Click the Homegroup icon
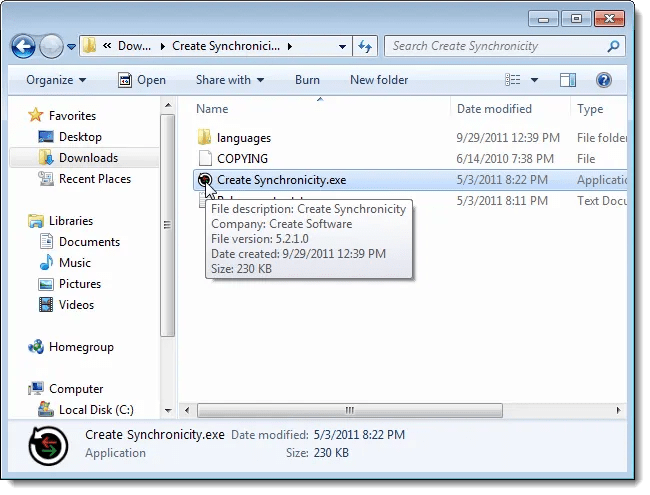 pyautogui.click(x=36, y=347)
